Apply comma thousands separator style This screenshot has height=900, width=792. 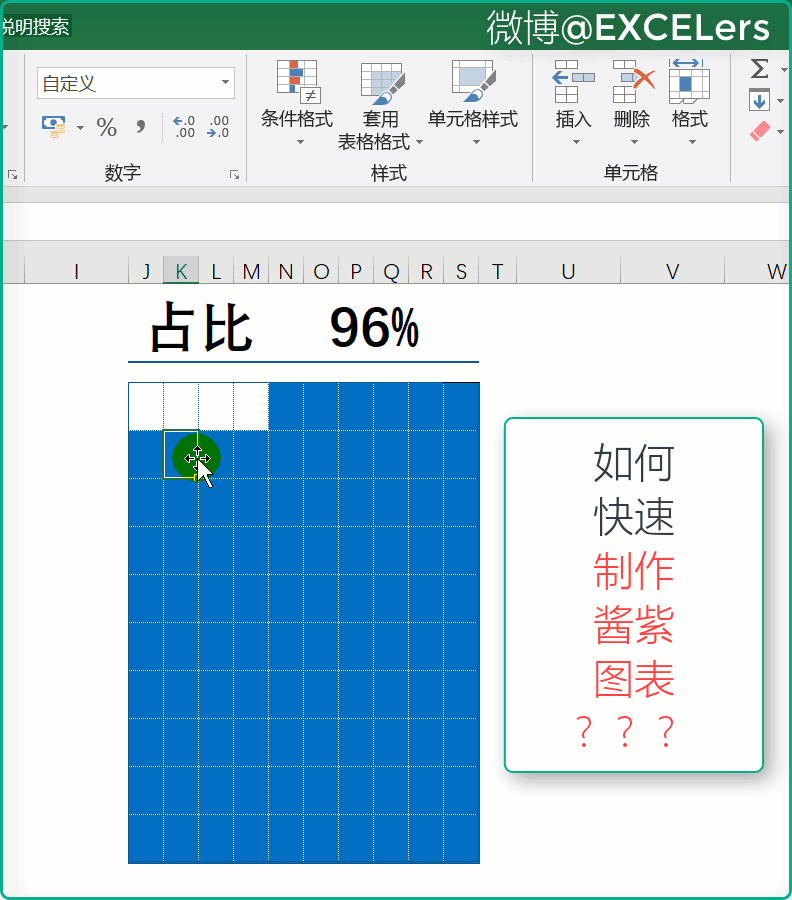pyautogui.click(x=140, y=127)
